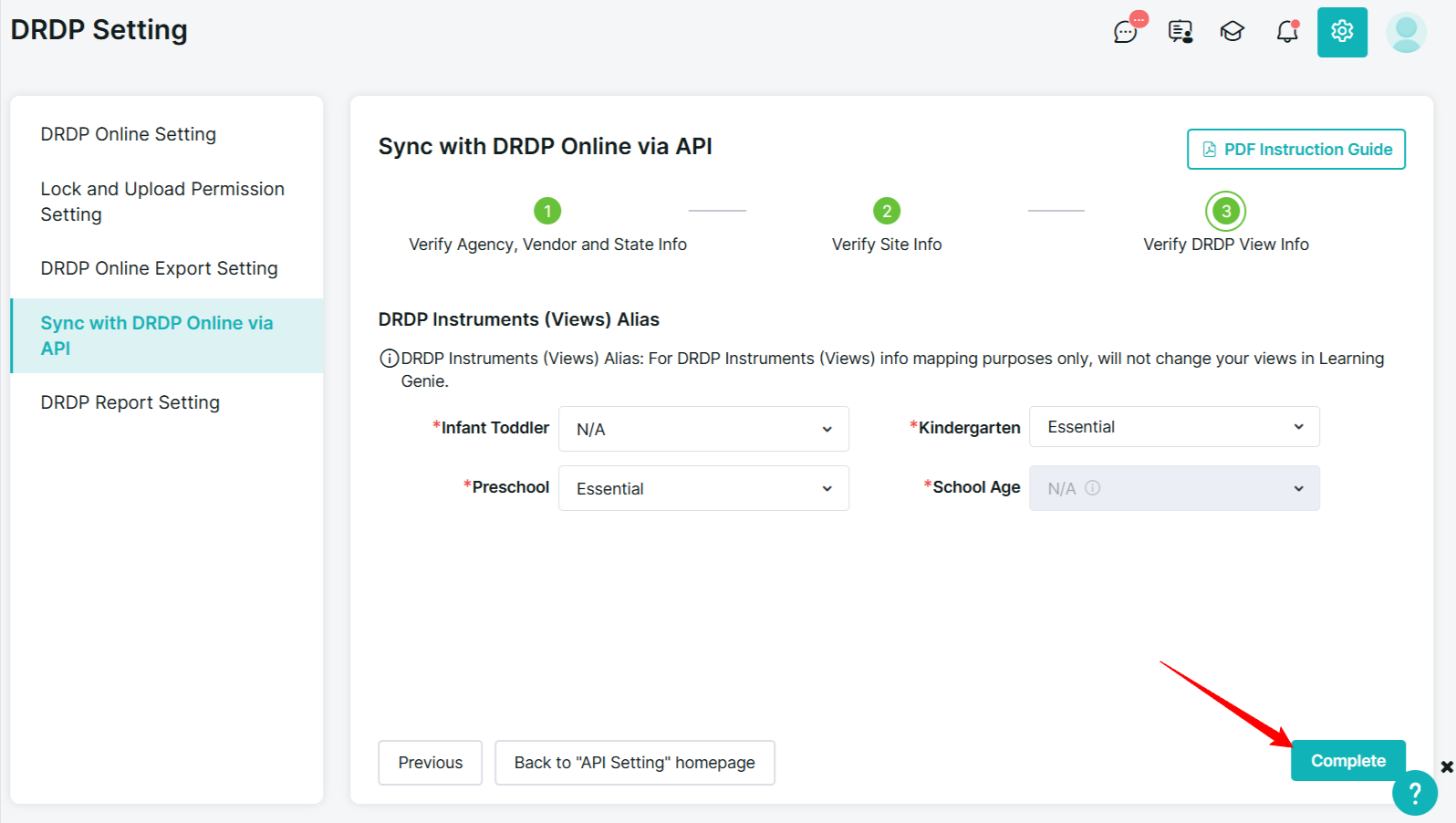
Task: Go to DRDP Report Setting
Action: pyautogui.click(x=130, y=402)
